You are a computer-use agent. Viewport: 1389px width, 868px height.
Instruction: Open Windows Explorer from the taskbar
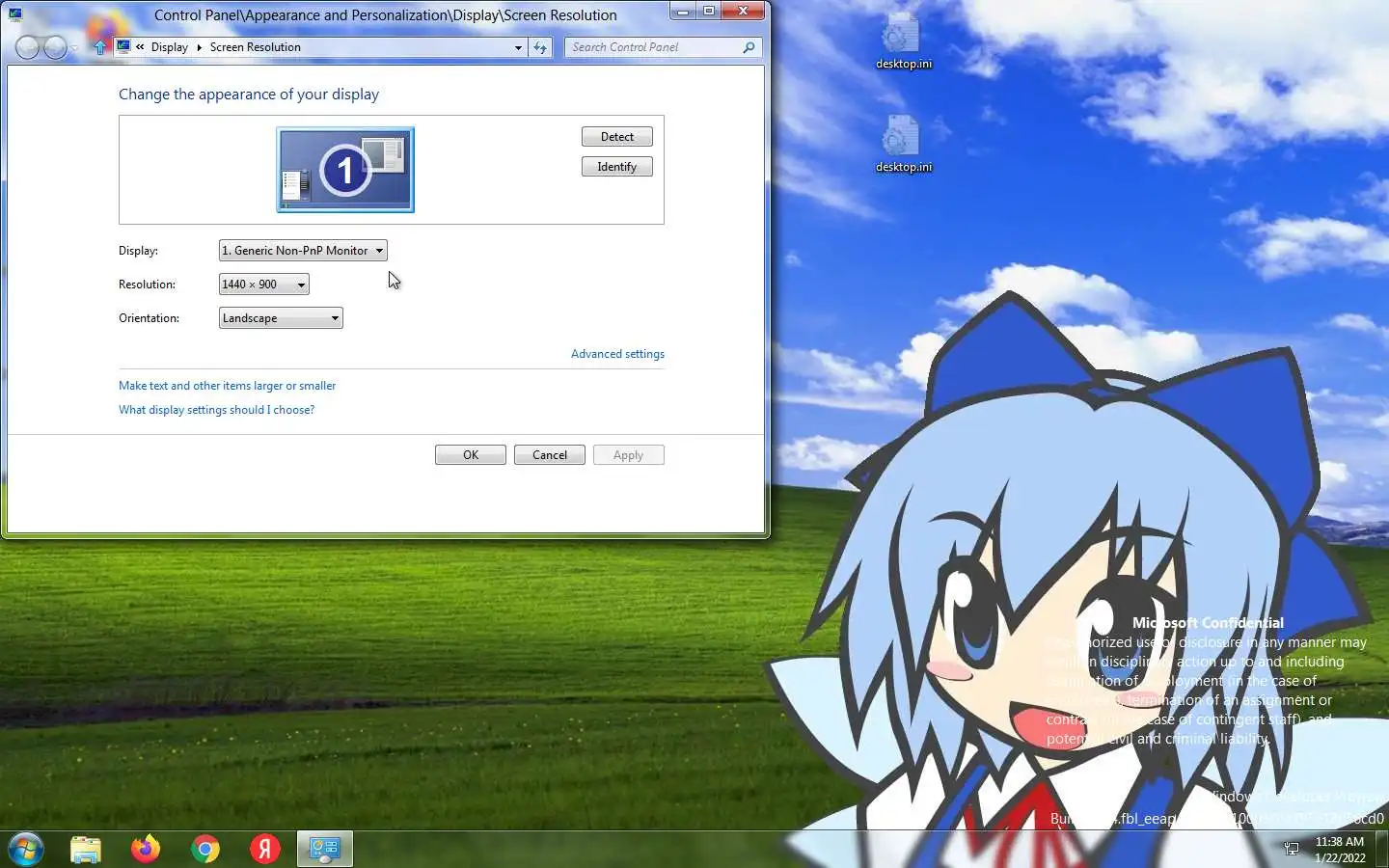(x=86, y=849)
